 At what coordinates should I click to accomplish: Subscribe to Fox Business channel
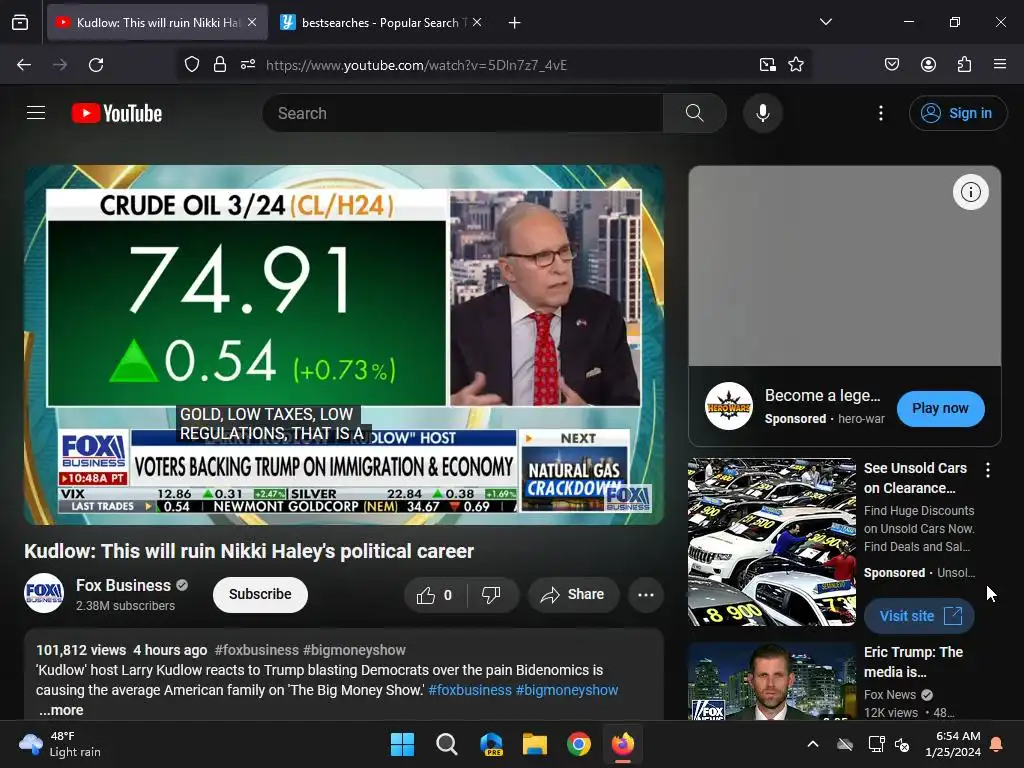pos(260,594)
